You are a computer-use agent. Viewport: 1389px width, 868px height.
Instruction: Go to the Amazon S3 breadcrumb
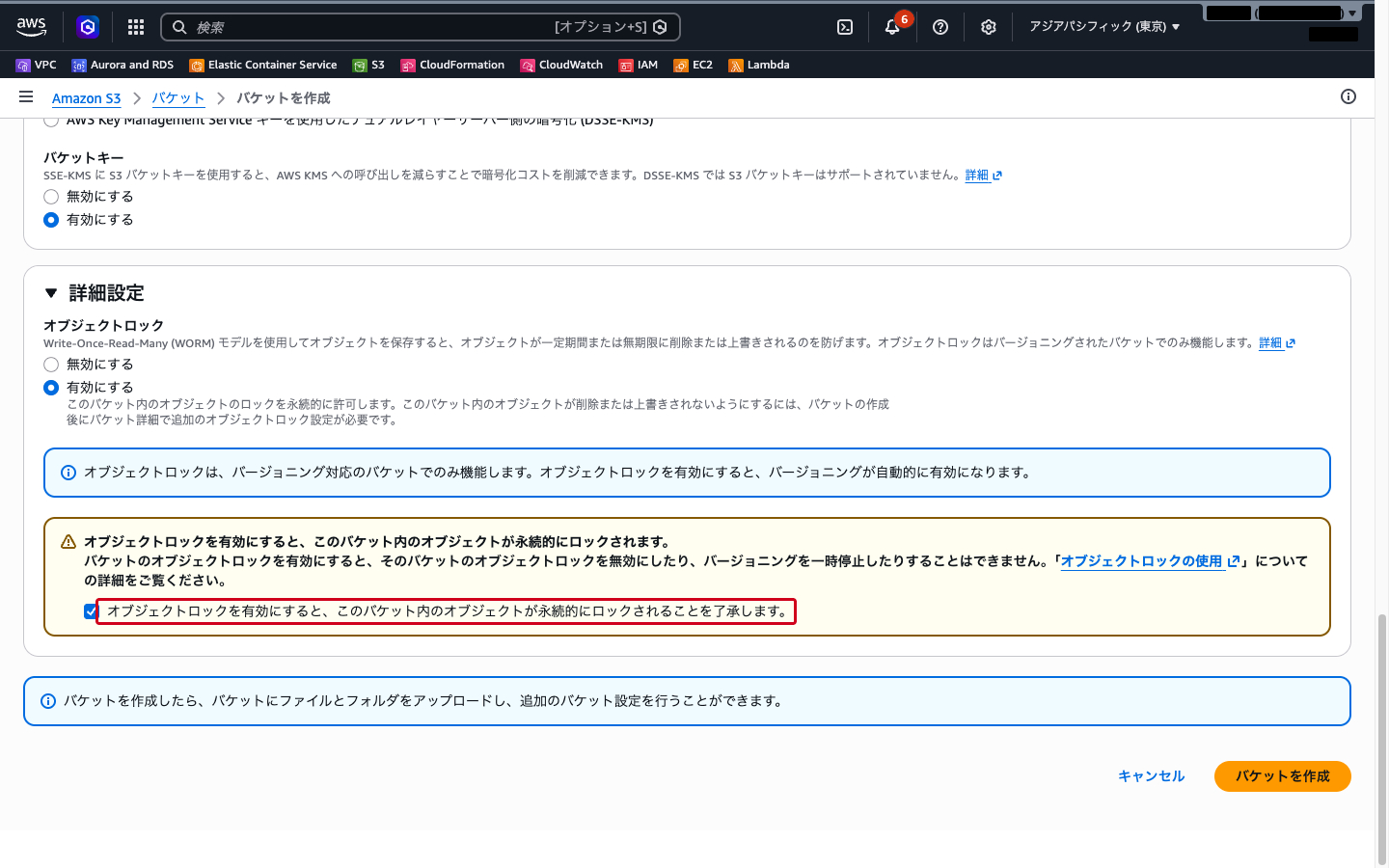87,98
